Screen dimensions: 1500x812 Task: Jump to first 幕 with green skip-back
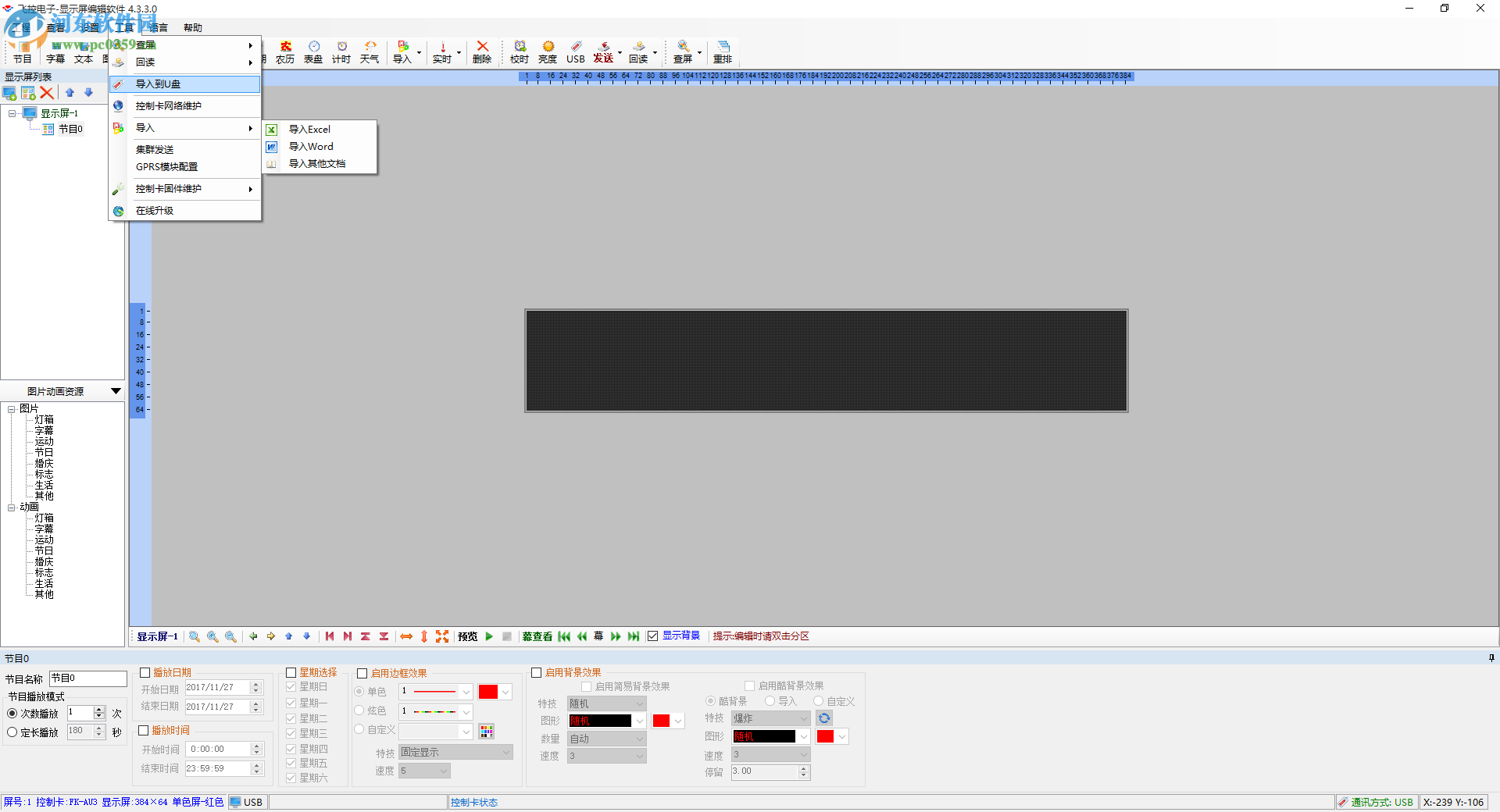[564, 636]
